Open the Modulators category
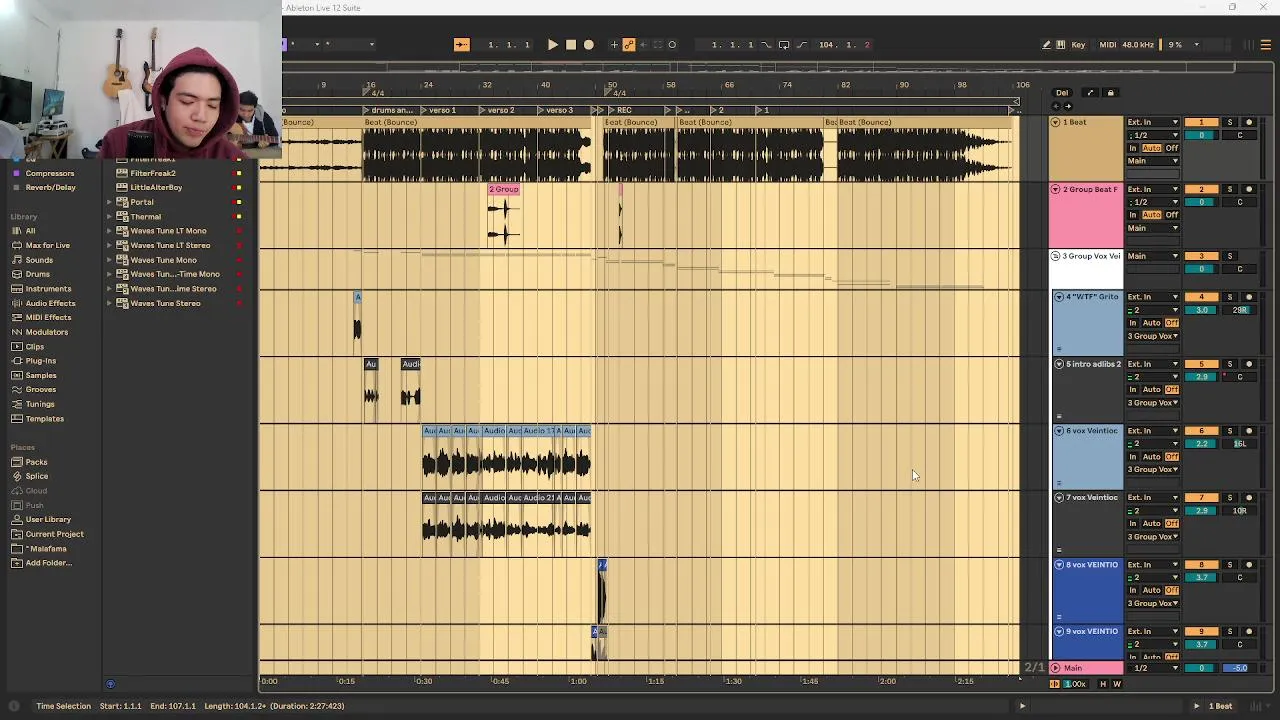This screenshot has height=720, width=1280. point(46,332)
